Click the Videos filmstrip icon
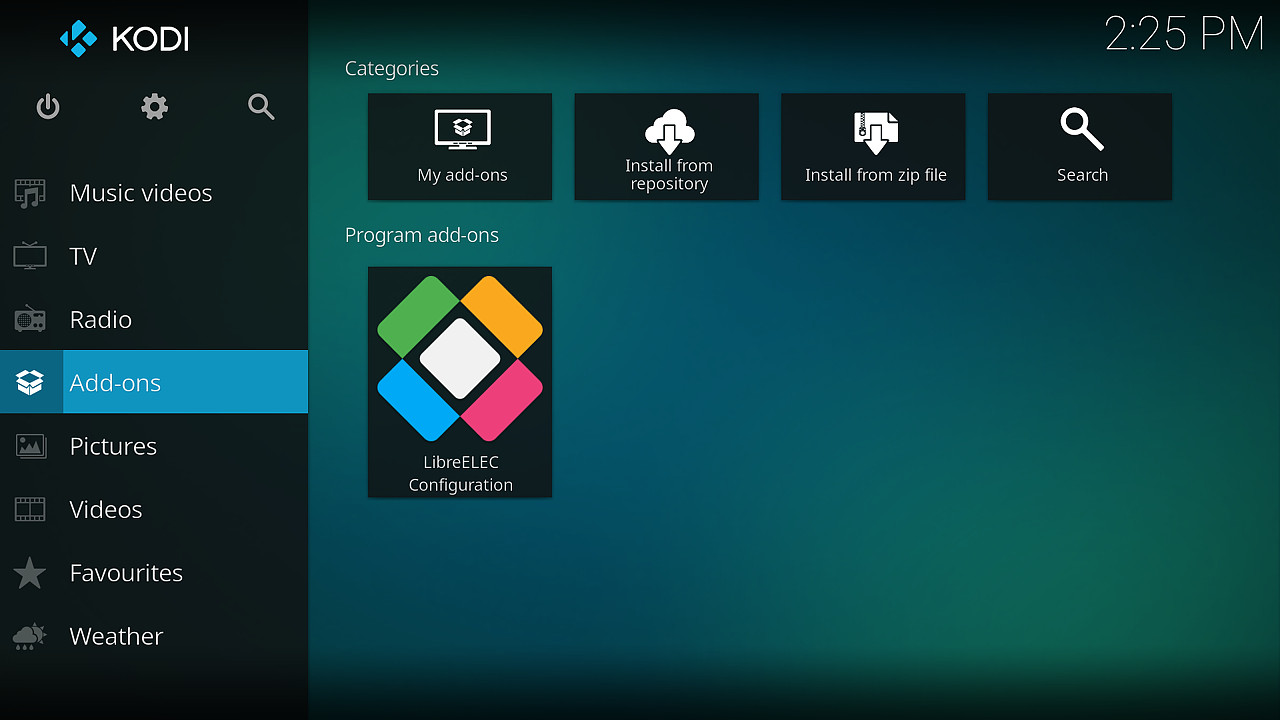Screen dimensions: 1280x720 coord(30,509)
